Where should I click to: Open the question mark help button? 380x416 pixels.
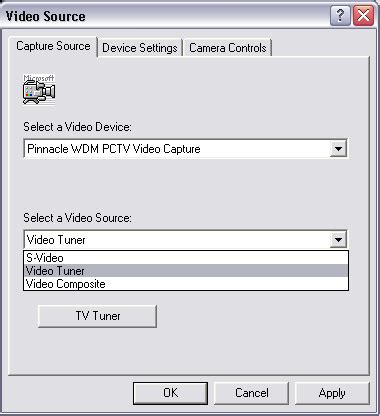340,15
